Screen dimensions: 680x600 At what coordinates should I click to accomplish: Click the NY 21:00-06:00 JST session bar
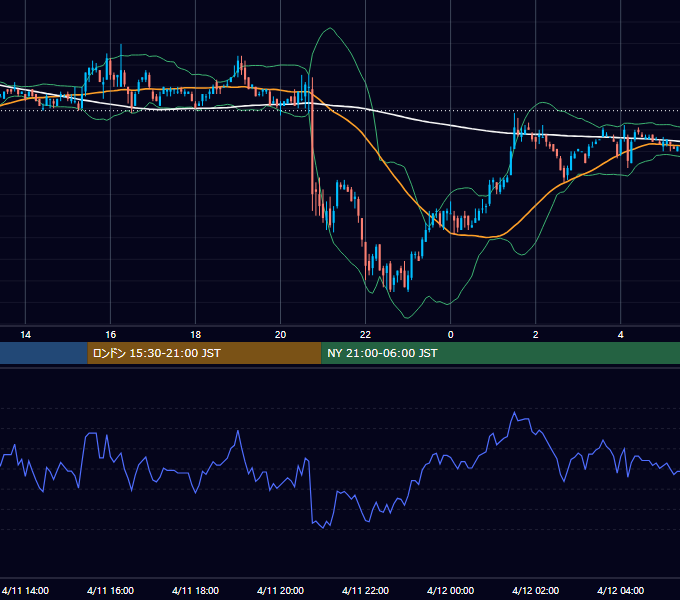point(500,353)
